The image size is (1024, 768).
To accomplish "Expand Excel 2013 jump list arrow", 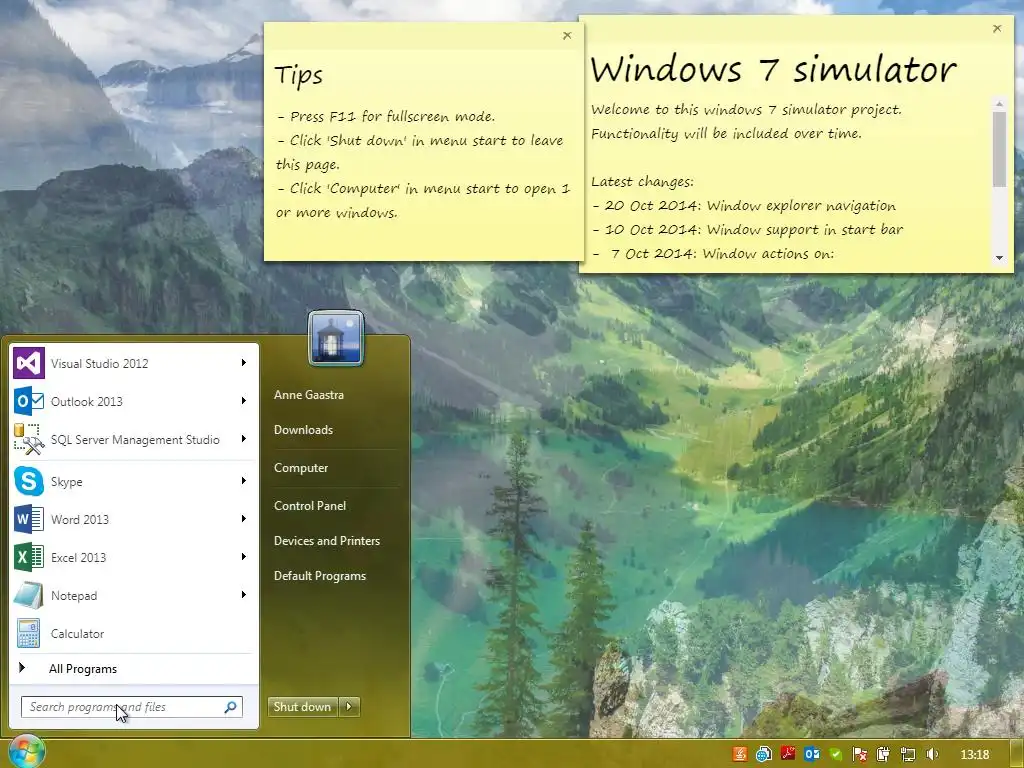I will pos(244,556).
